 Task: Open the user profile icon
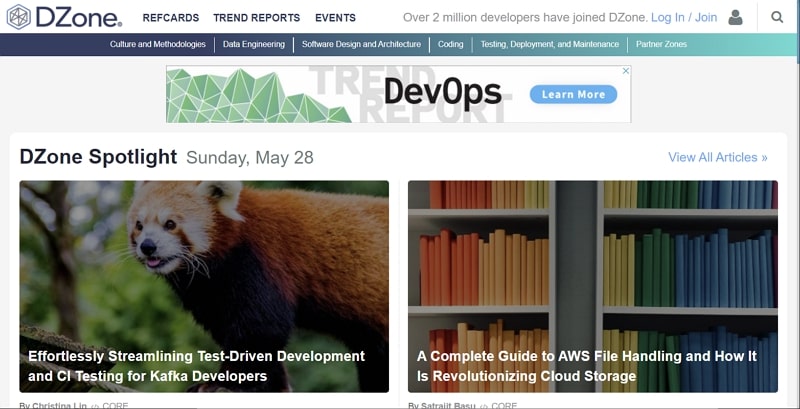735,17
